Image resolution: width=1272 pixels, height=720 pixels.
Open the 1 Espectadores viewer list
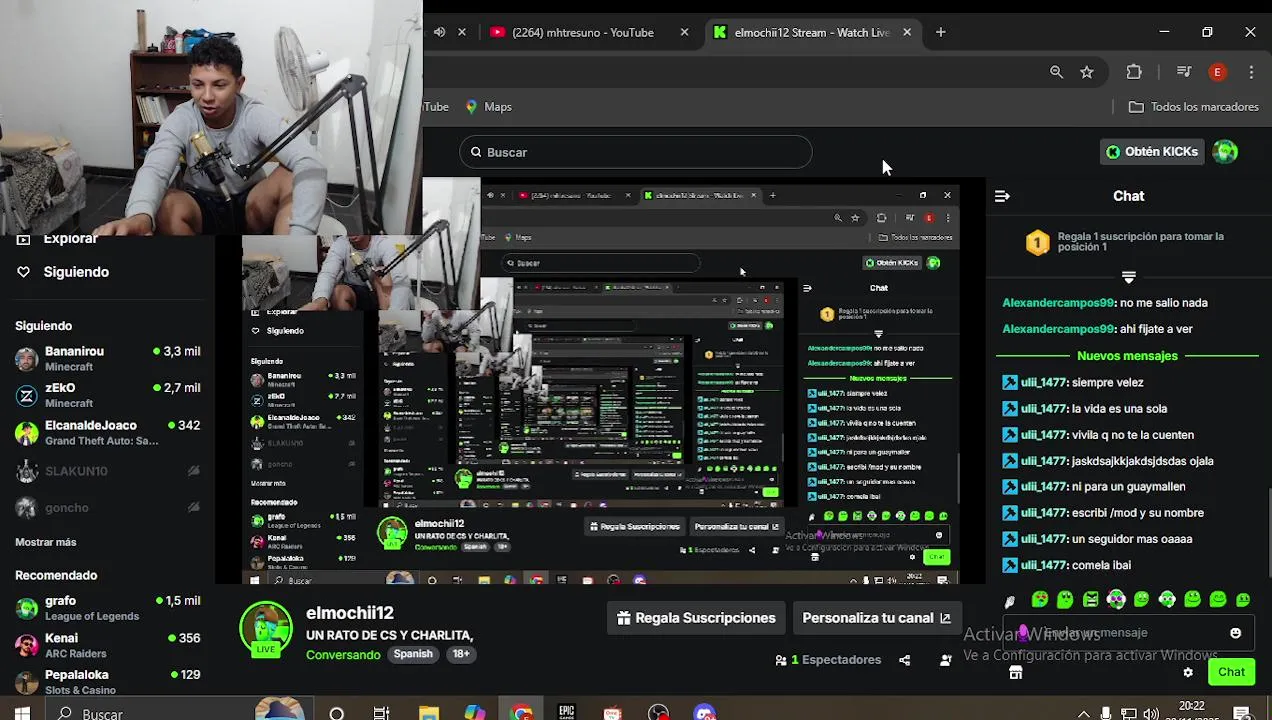point(828,660)
